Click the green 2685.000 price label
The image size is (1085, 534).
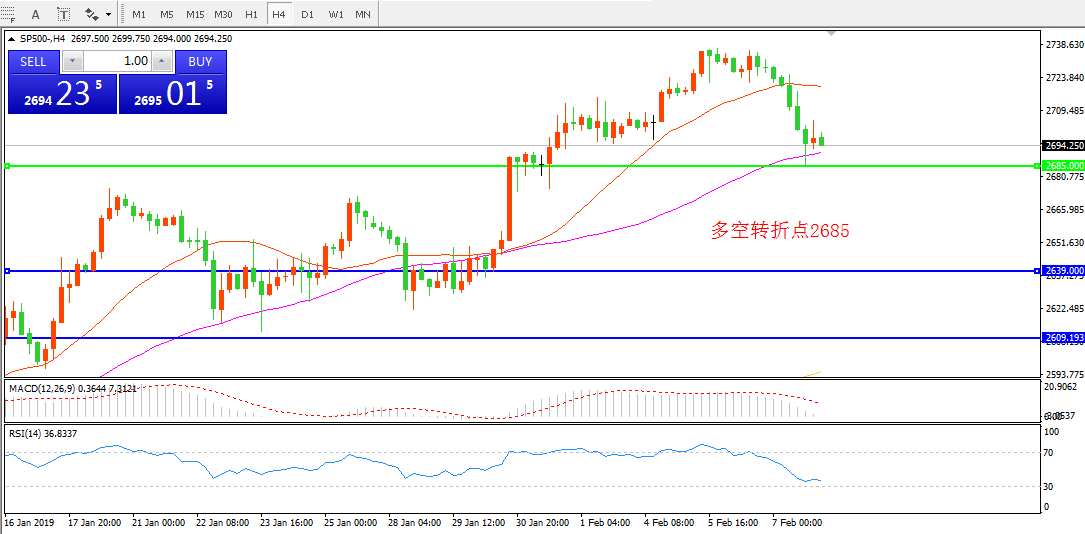click(1063, 165)
